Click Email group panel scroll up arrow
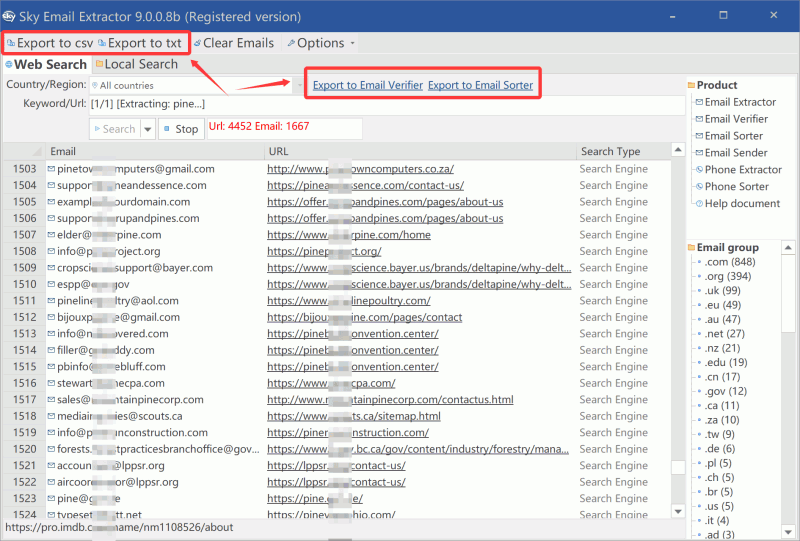Viewport: 800px width, 541px height. (x=788, y=248)
